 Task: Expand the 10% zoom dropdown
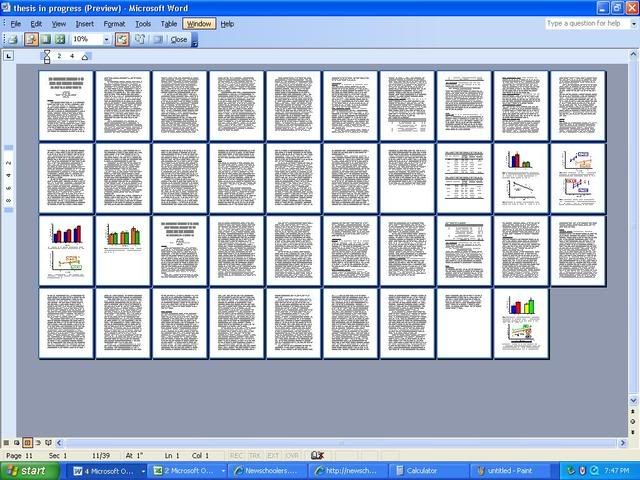(x=107, y=39)
